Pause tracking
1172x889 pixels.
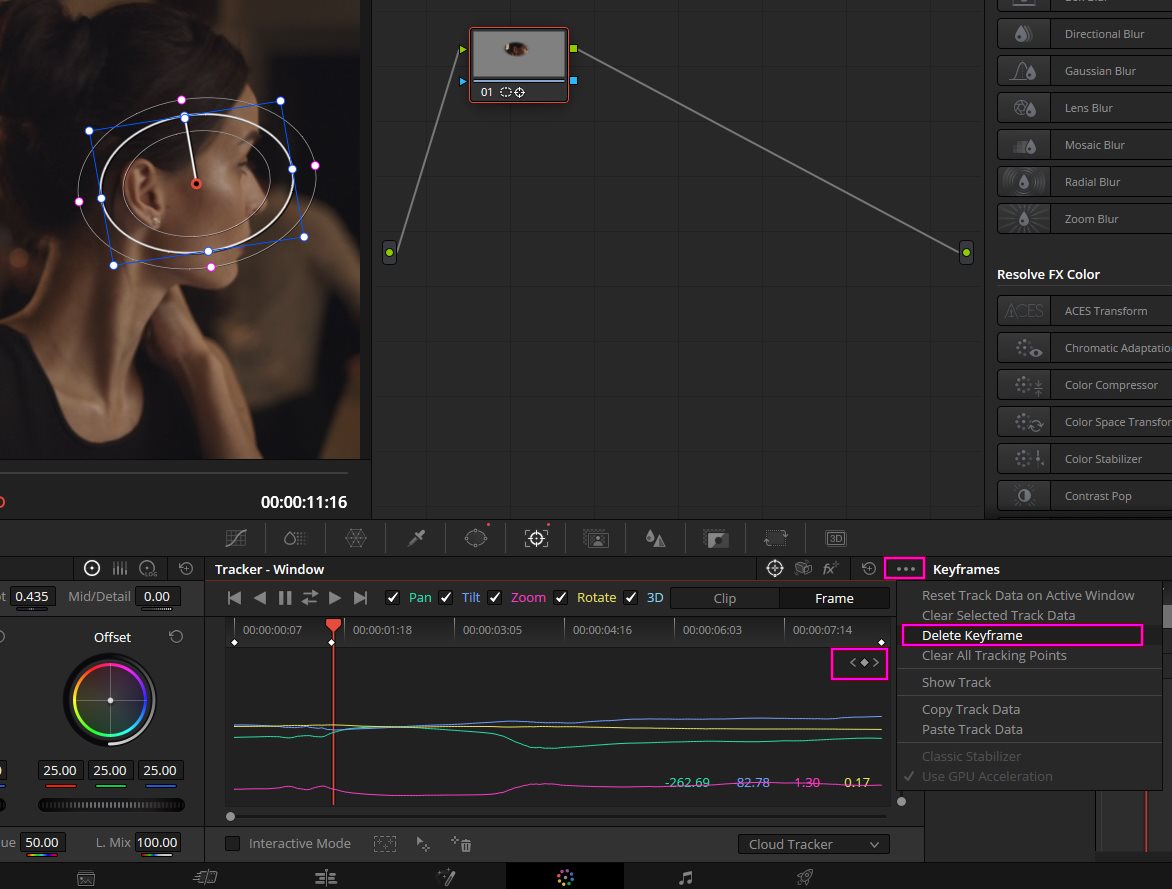tap(285, 598)
